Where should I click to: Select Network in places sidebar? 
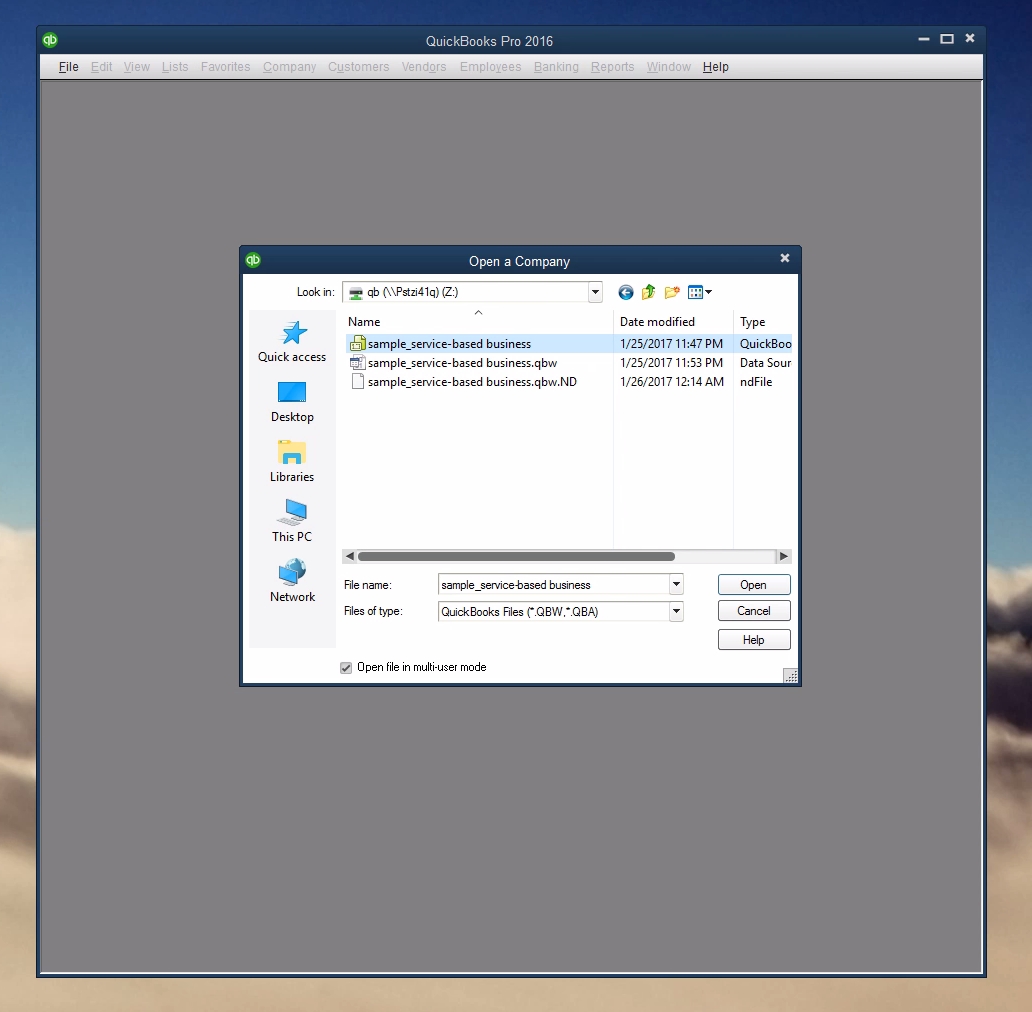click(x=292, y=581)
